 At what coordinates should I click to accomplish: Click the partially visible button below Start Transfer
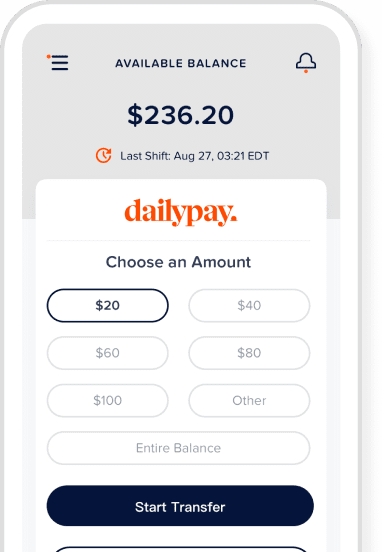click(180, 549)
